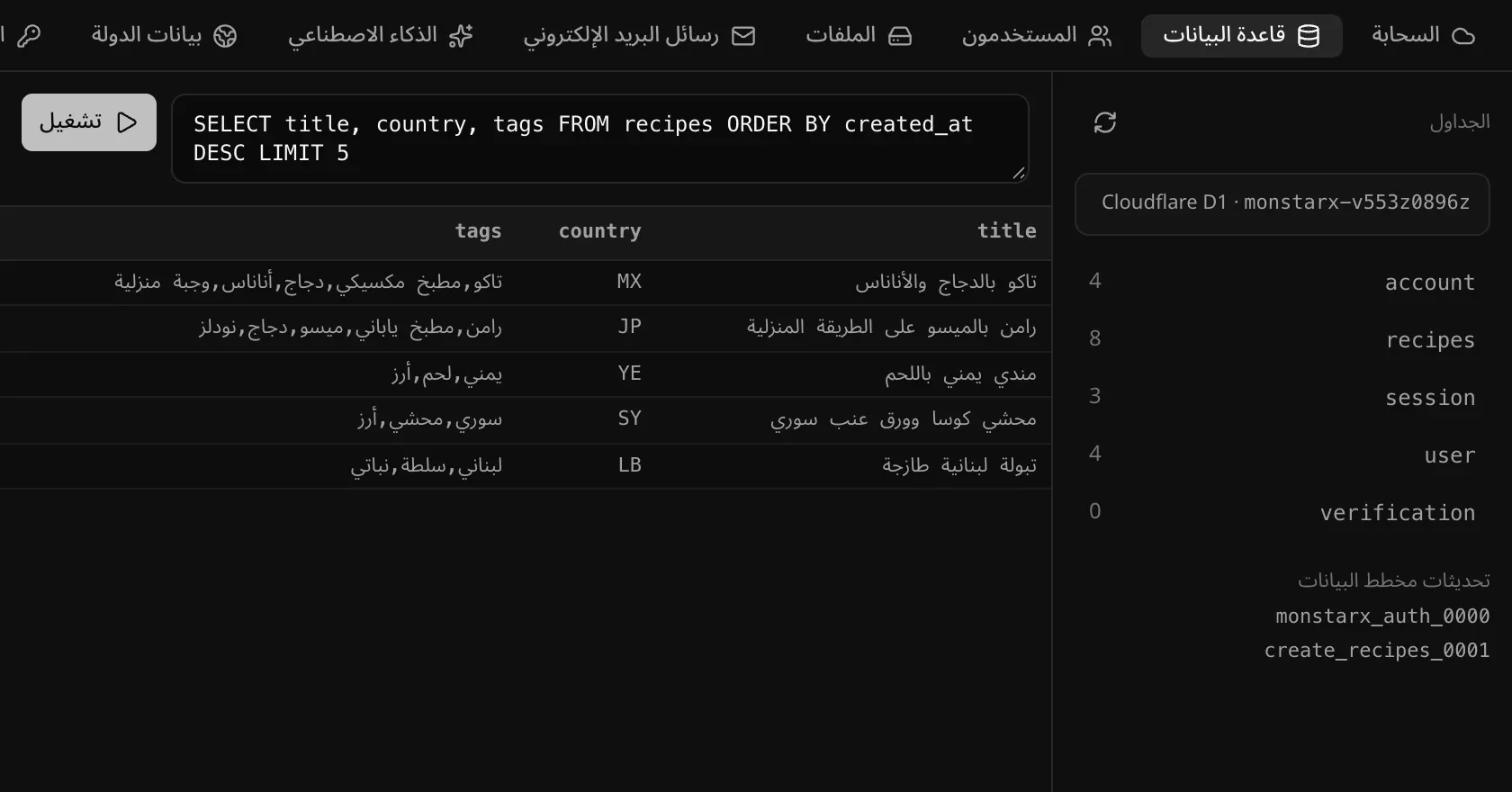1512x792 pixels.
Task: Run the query with تشغيل button
Action: point(89,122)
